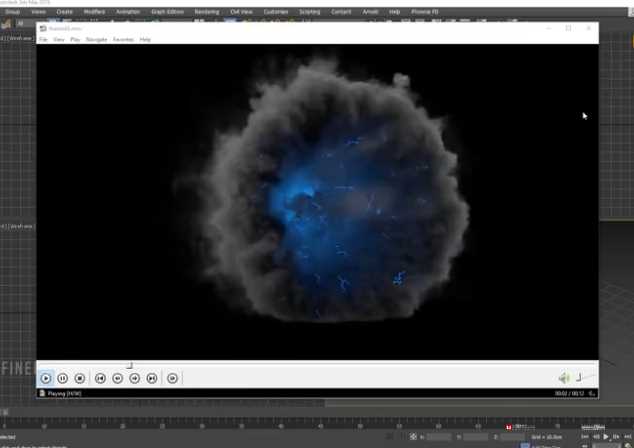Open 3ds Max Animation menu
634x448 pixels.
coord(128,12)
